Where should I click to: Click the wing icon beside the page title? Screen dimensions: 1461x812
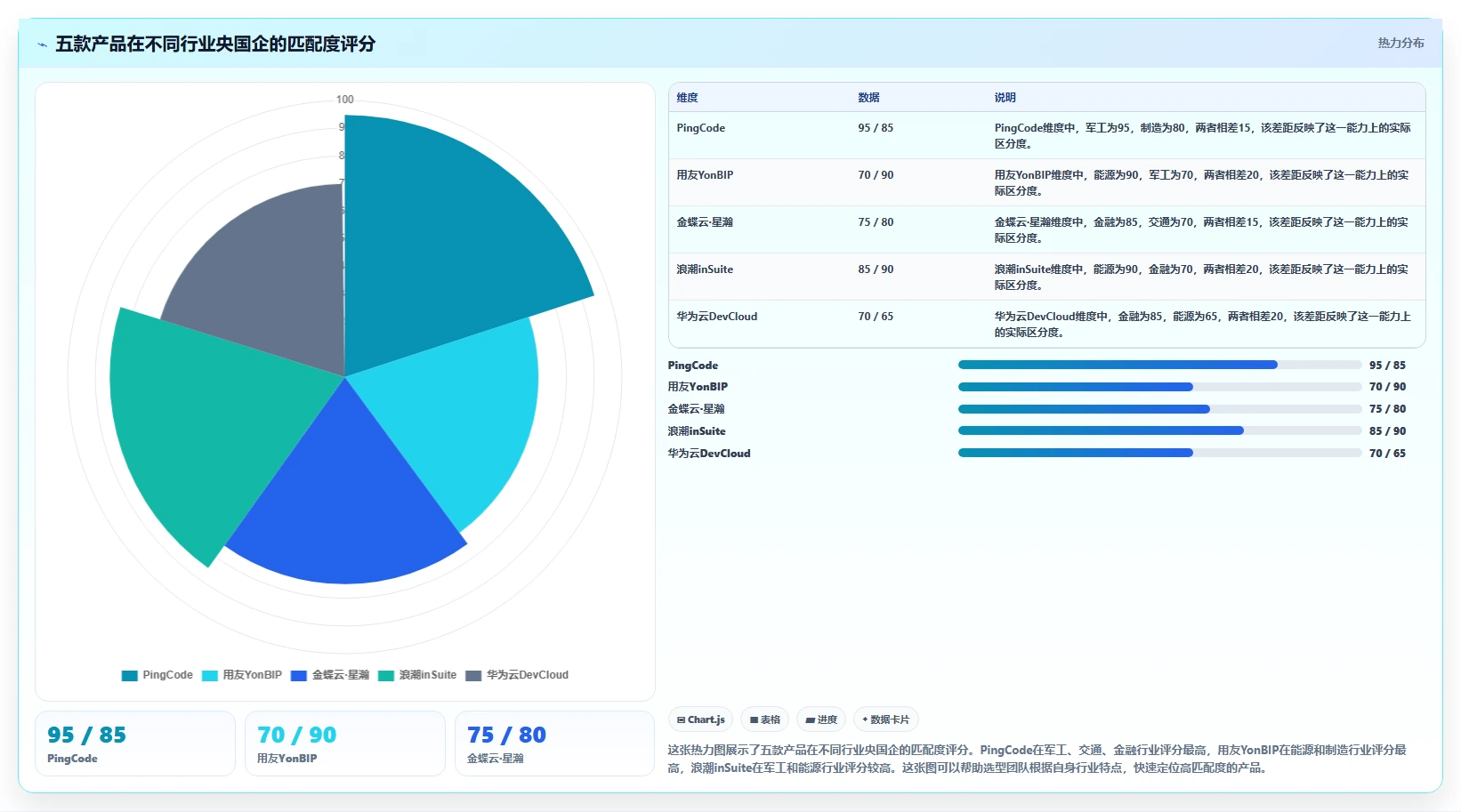coord(42,44)
